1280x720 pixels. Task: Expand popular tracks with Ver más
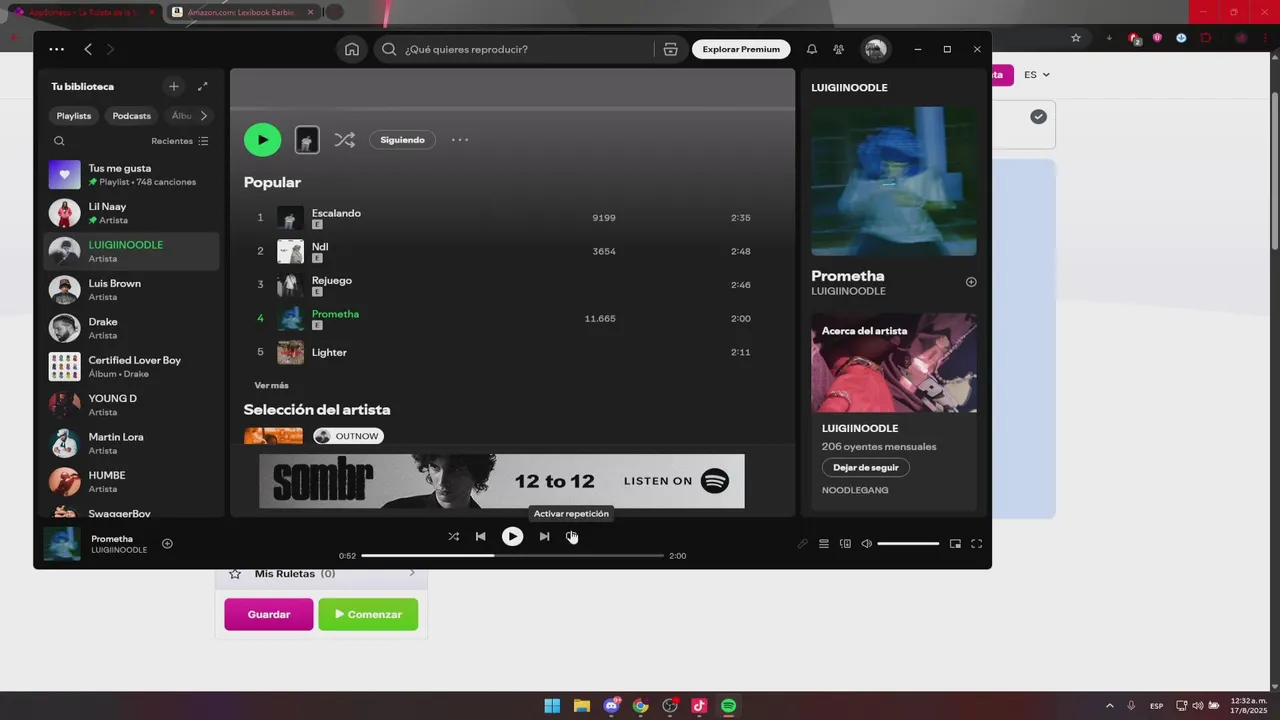[271, 385]
